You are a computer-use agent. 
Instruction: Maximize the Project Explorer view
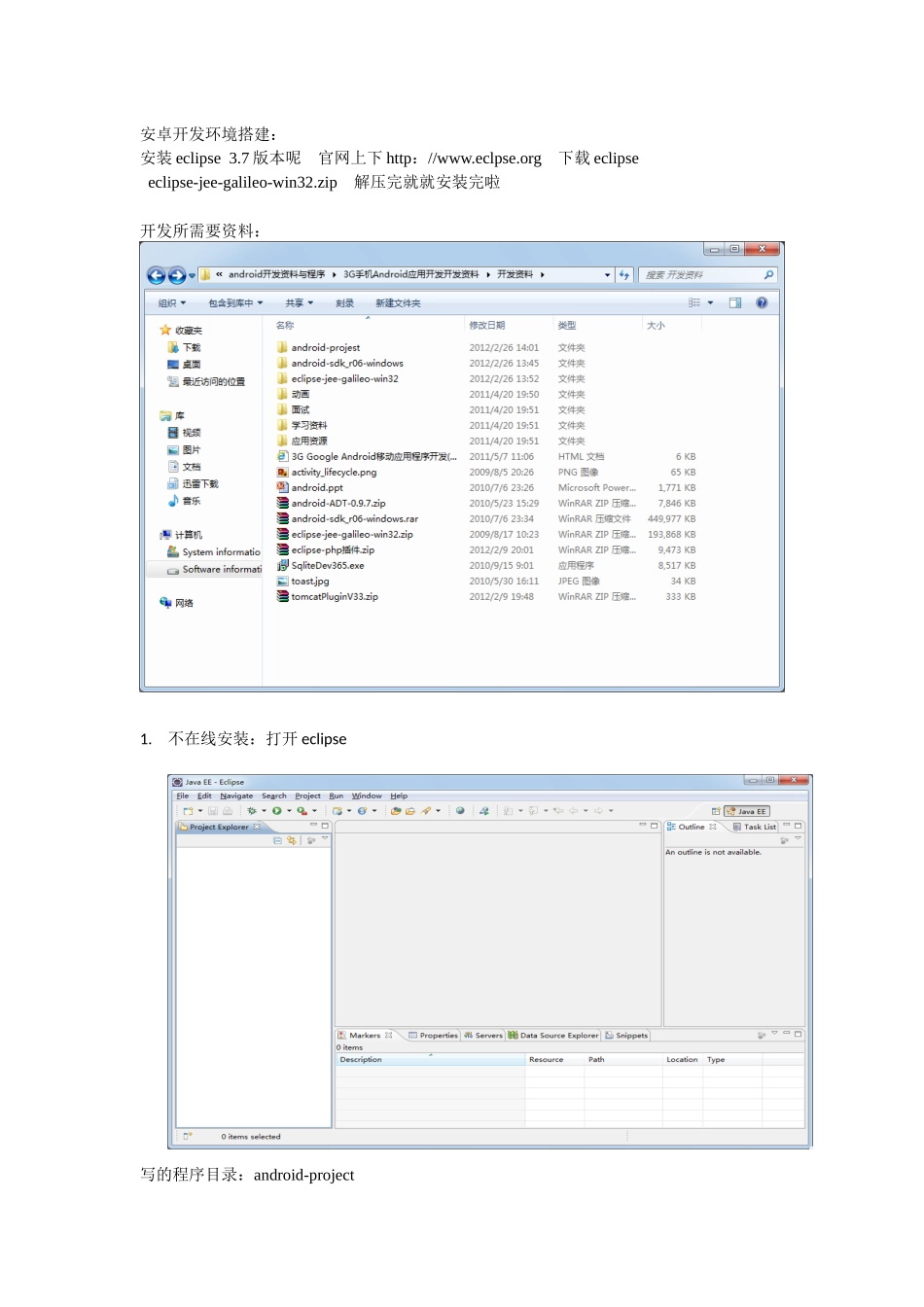(x=325, y=826)
